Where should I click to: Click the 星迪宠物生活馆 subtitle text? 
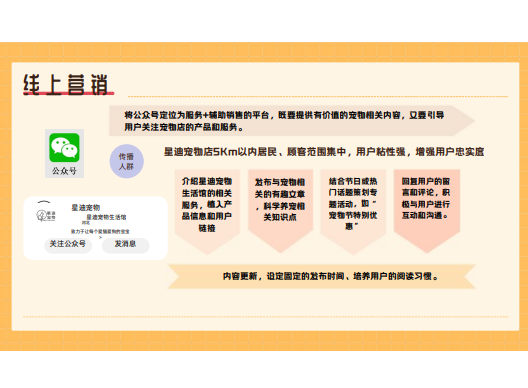(x=106, y=217)
